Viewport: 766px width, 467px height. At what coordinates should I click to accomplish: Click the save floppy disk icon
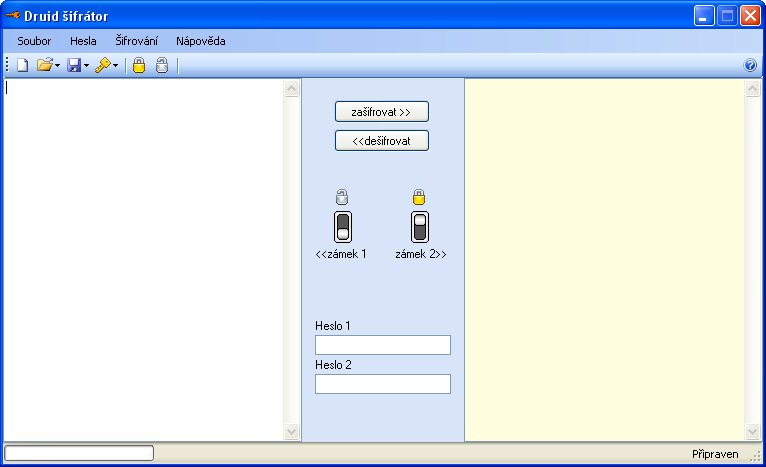74,65
